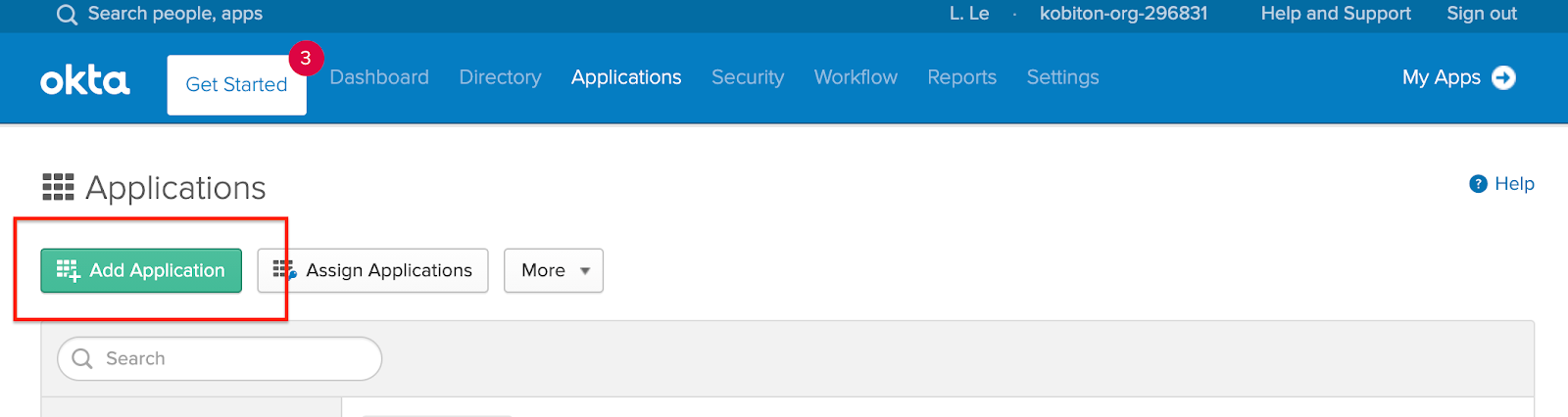Image resolution: width=1568 pixels, height=417 pixels.
Task: Click the Add Application button
Action: coord(141,270)
